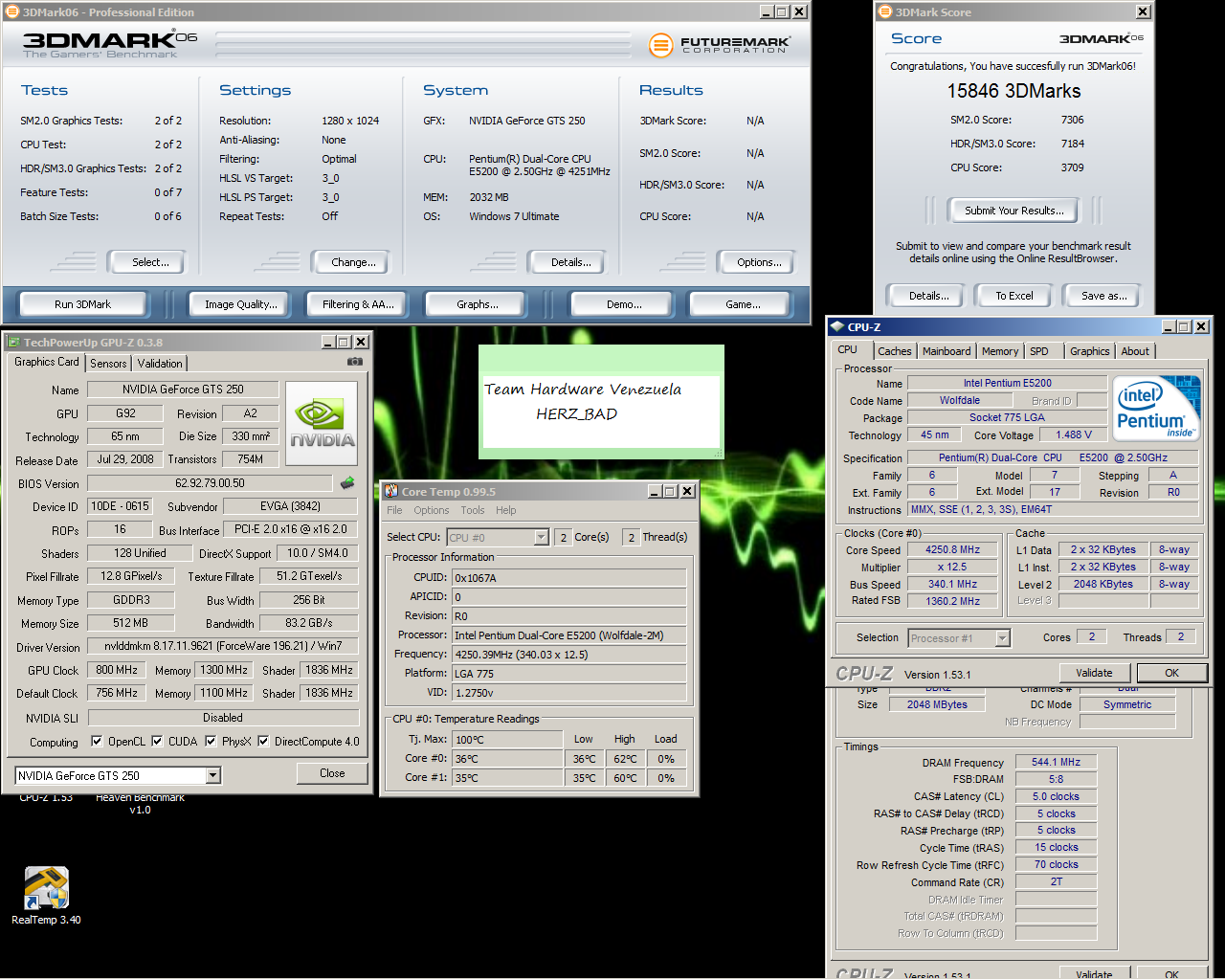
Task: Toggle the DirectCompute 4.0 checkbox
Action: click(x=263, y=741)
